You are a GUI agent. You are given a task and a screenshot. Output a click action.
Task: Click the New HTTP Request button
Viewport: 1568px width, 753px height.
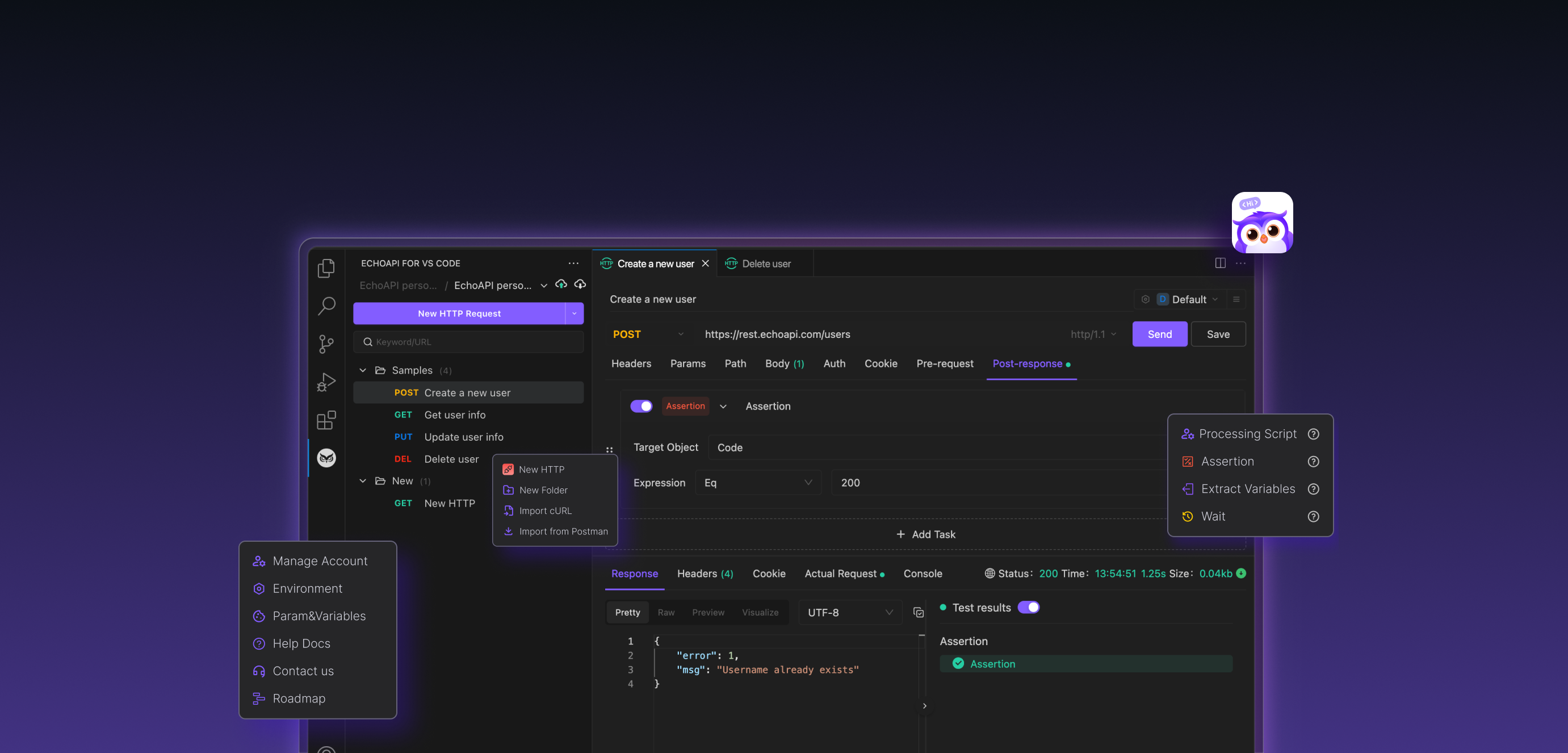coord(459,313)
